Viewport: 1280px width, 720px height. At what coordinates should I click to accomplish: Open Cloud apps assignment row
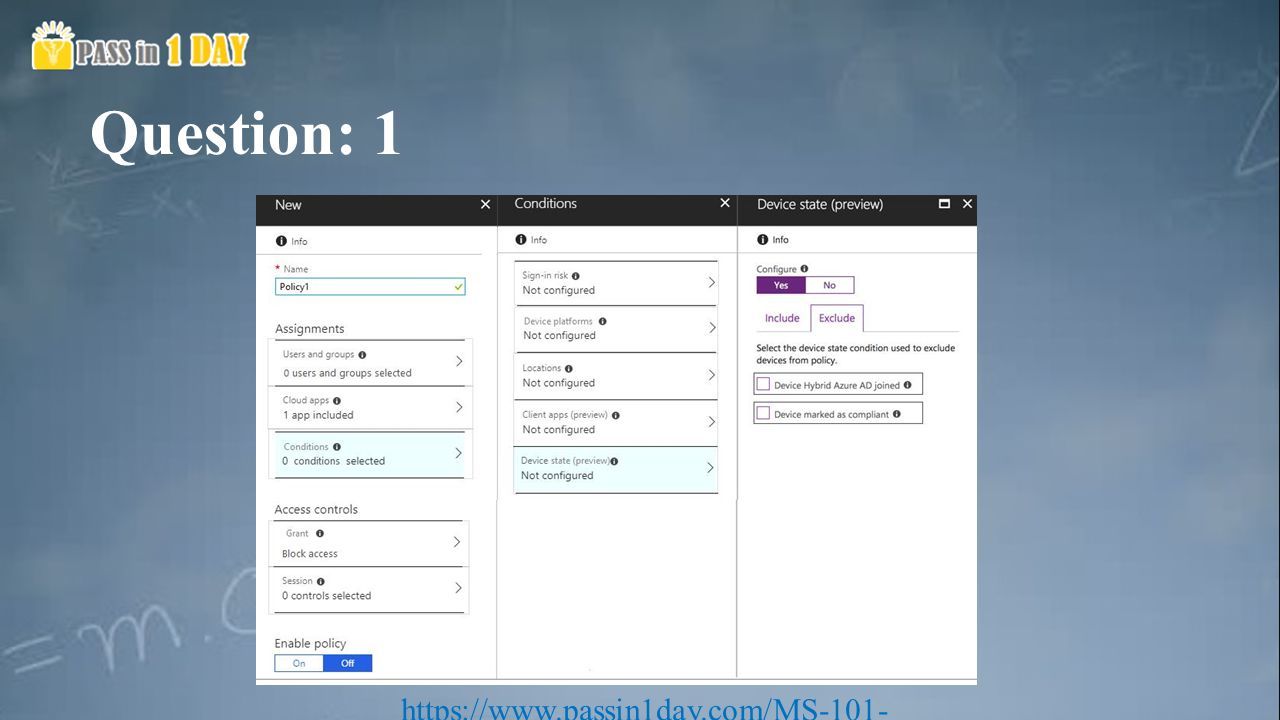370,408
